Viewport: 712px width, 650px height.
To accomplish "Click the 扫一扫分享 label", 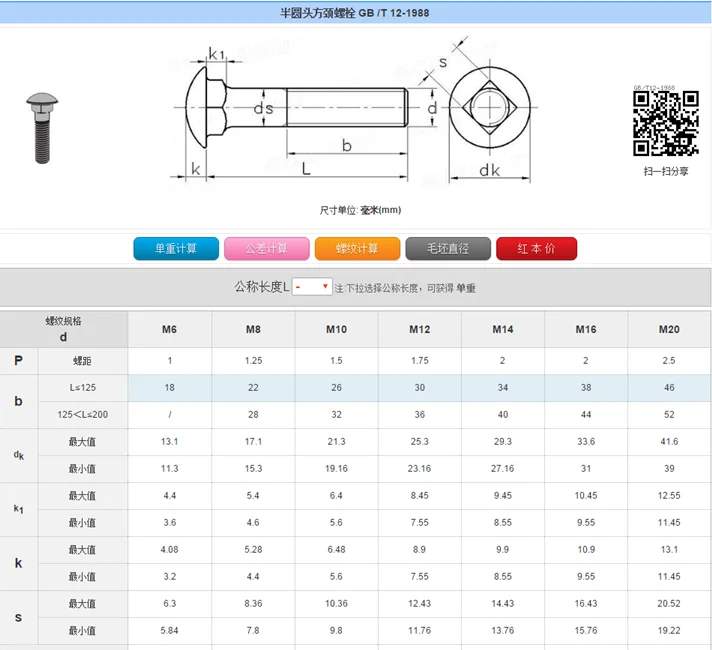I will [x=666, y=171].
